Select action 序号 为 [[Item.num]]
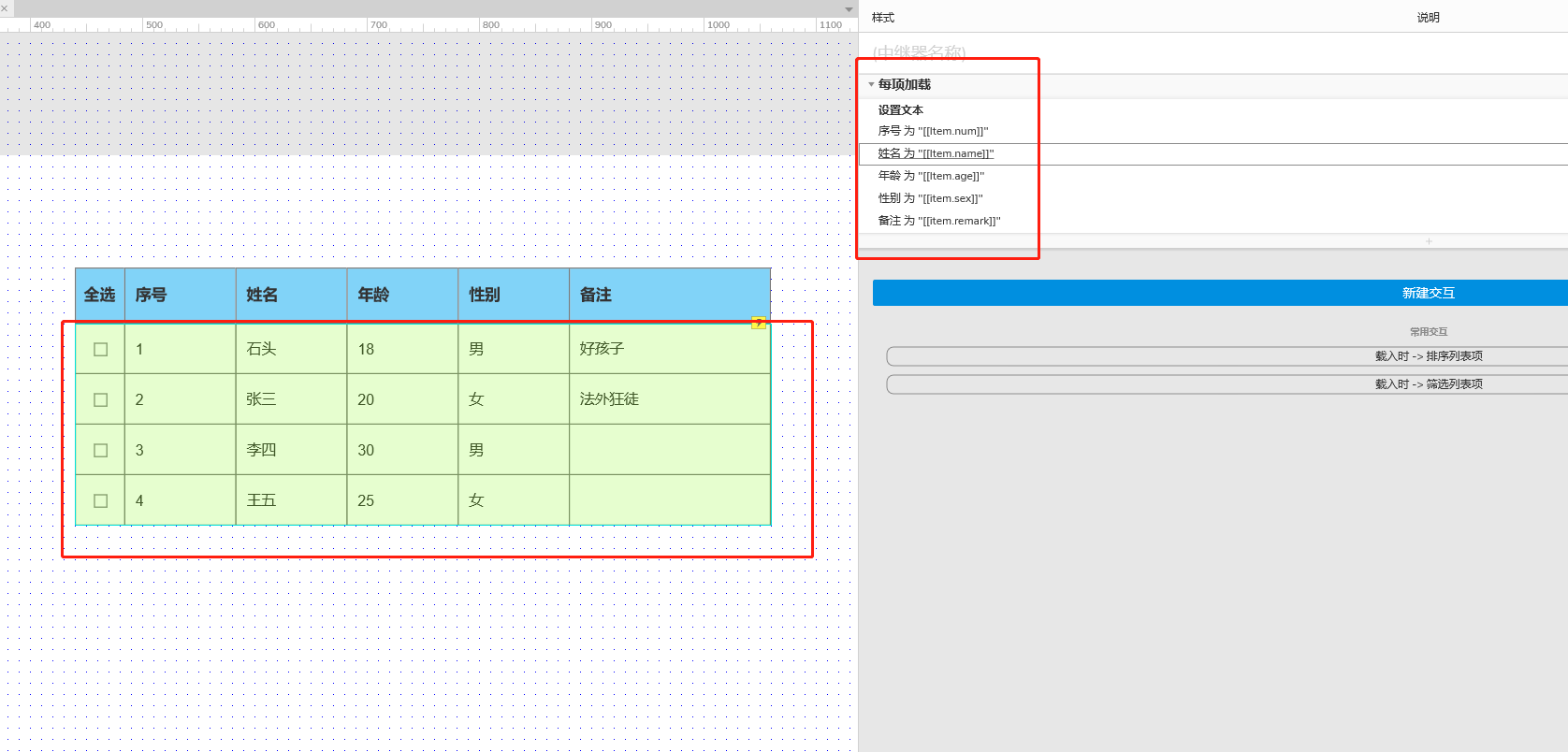The width and height of the screenshot is (1568, 752). click(933, 131)
